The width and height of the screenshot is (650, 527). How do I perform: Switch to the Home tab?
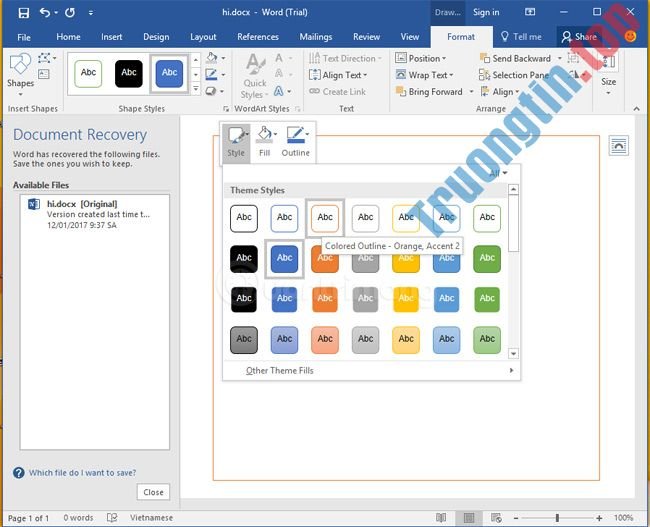[x=68, y=37]
